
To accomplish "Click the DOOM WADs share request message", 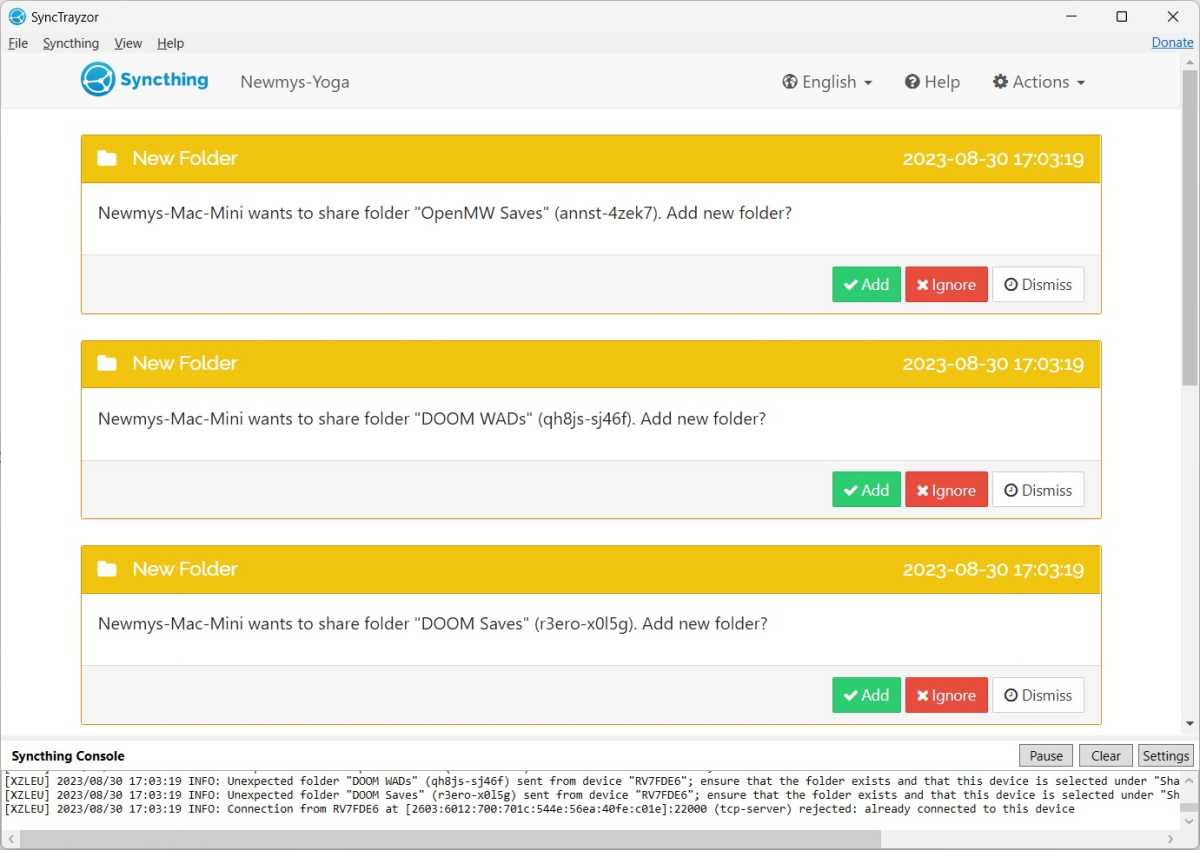I will coord(432,418).
